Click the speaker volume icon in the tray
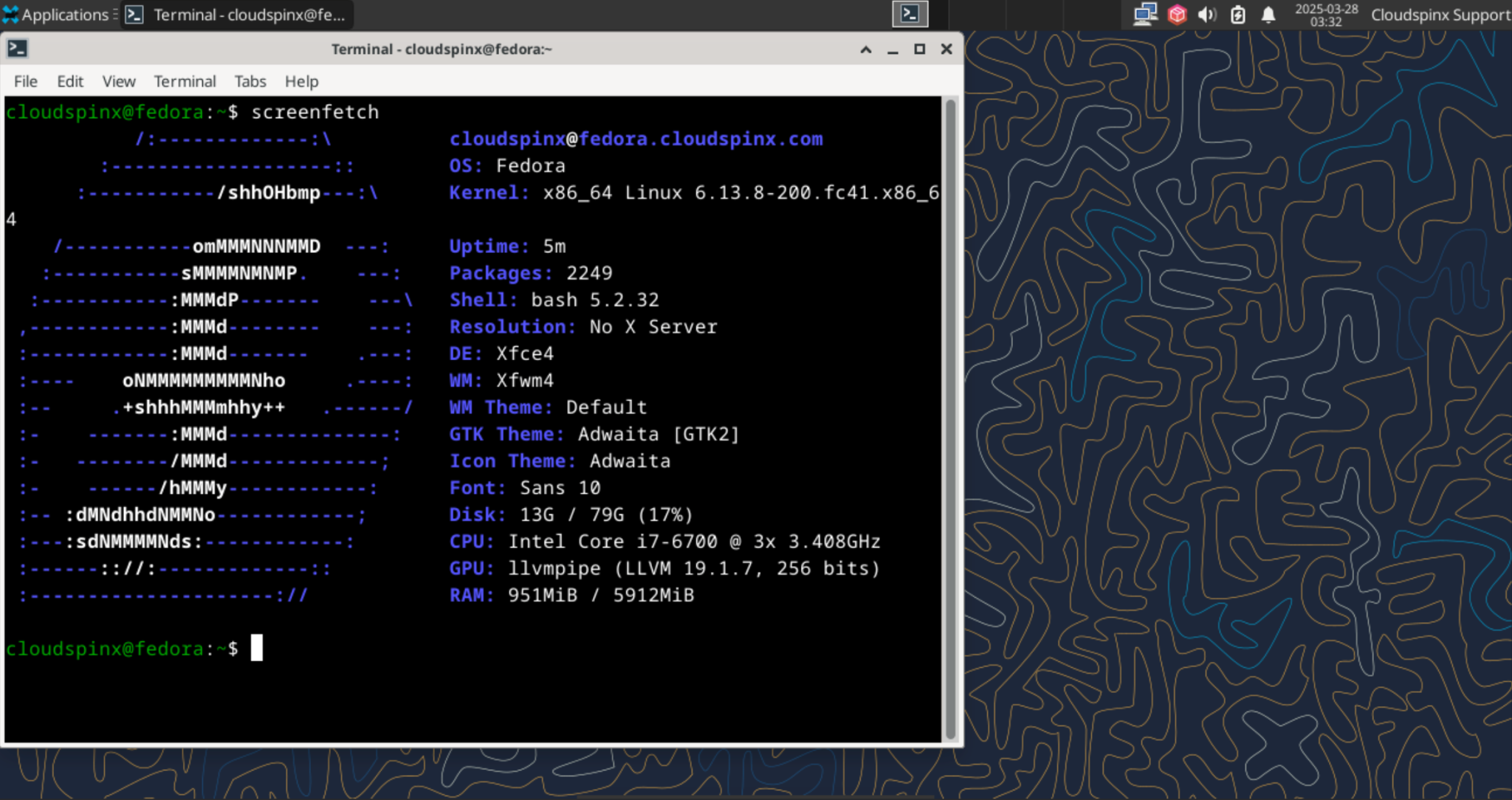Viewport: 1512px width, 800px height. 1208,14
